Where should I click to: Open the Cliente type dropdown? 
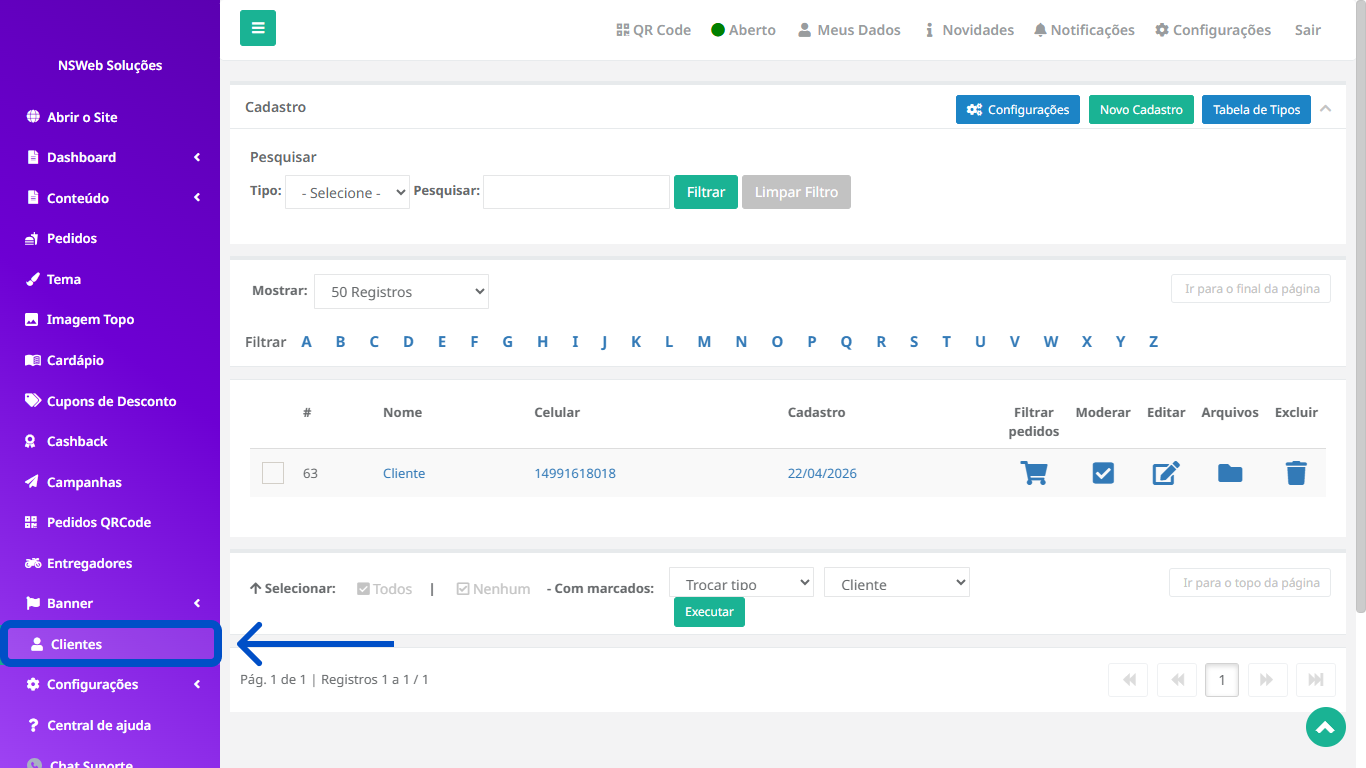pos(897,582)
